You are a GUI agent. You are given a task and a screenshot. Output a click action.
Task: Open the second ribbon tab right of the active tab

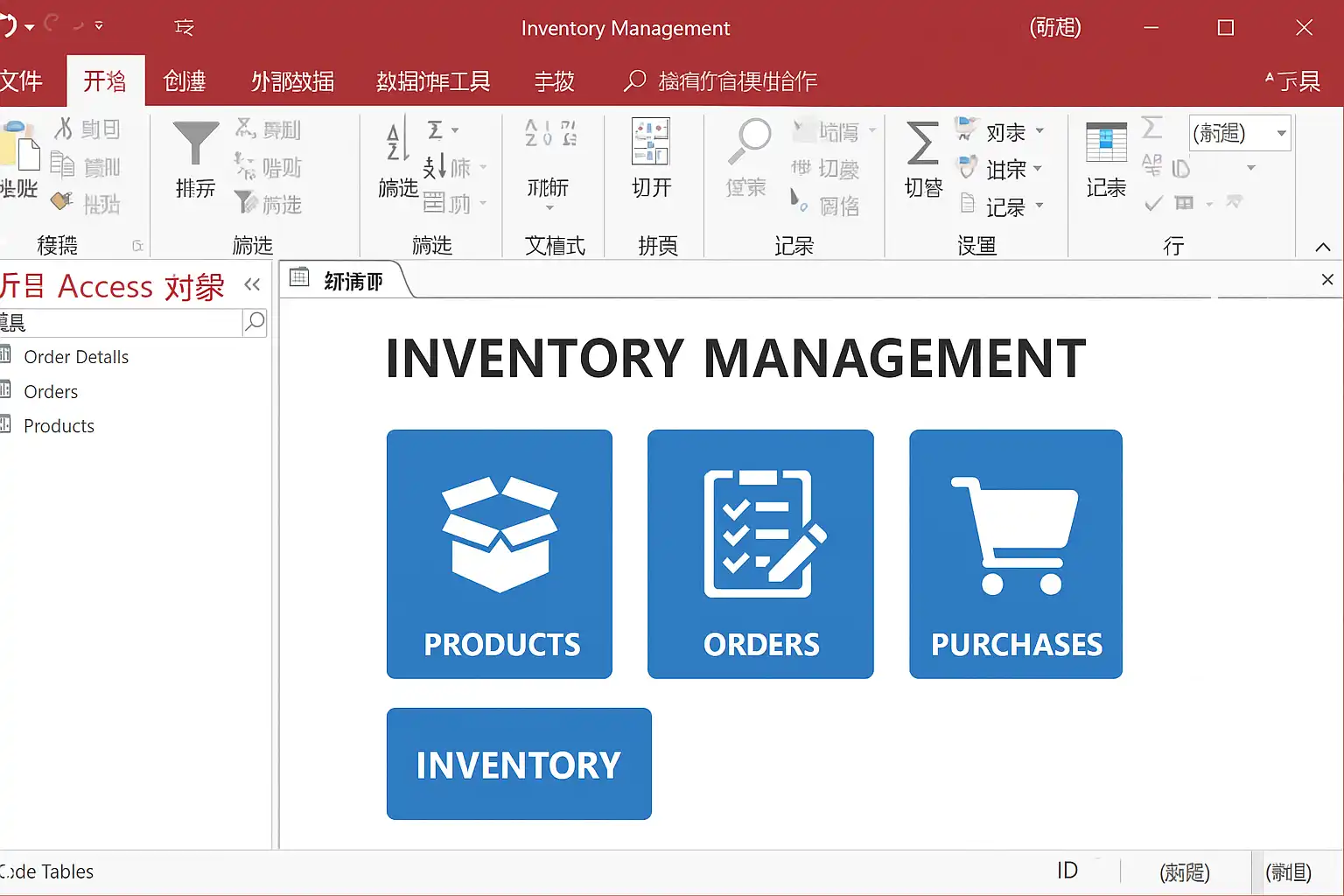(x=292, y=81)
